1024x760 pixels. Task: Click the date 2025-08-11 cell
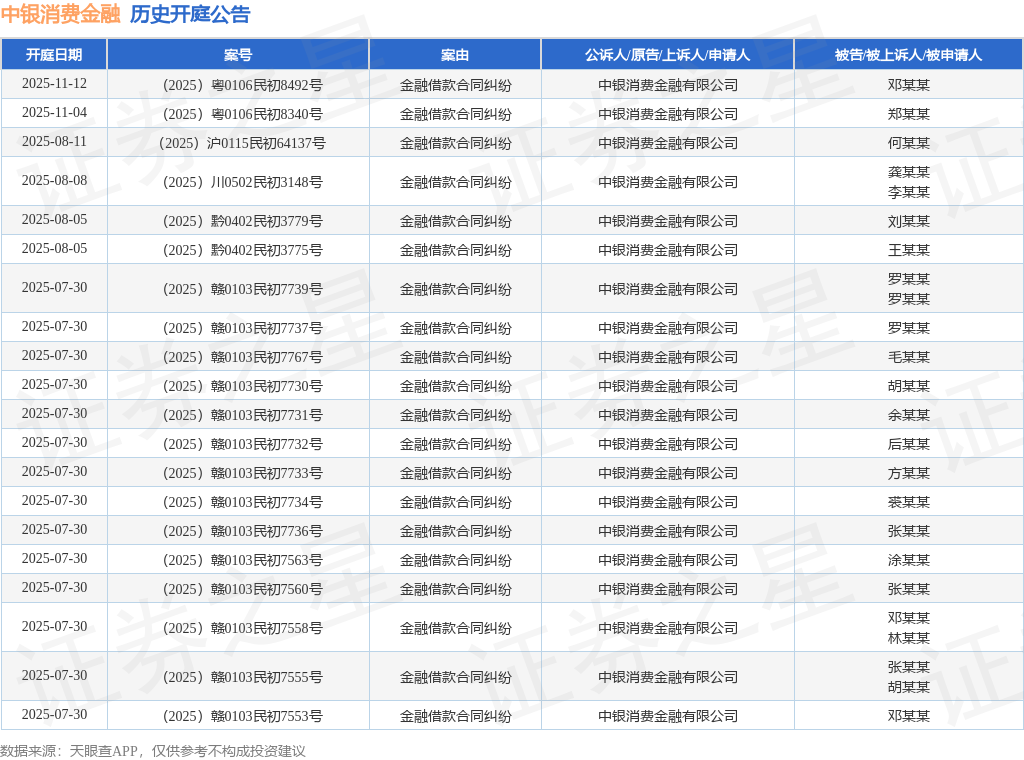[x=54, y=142]
